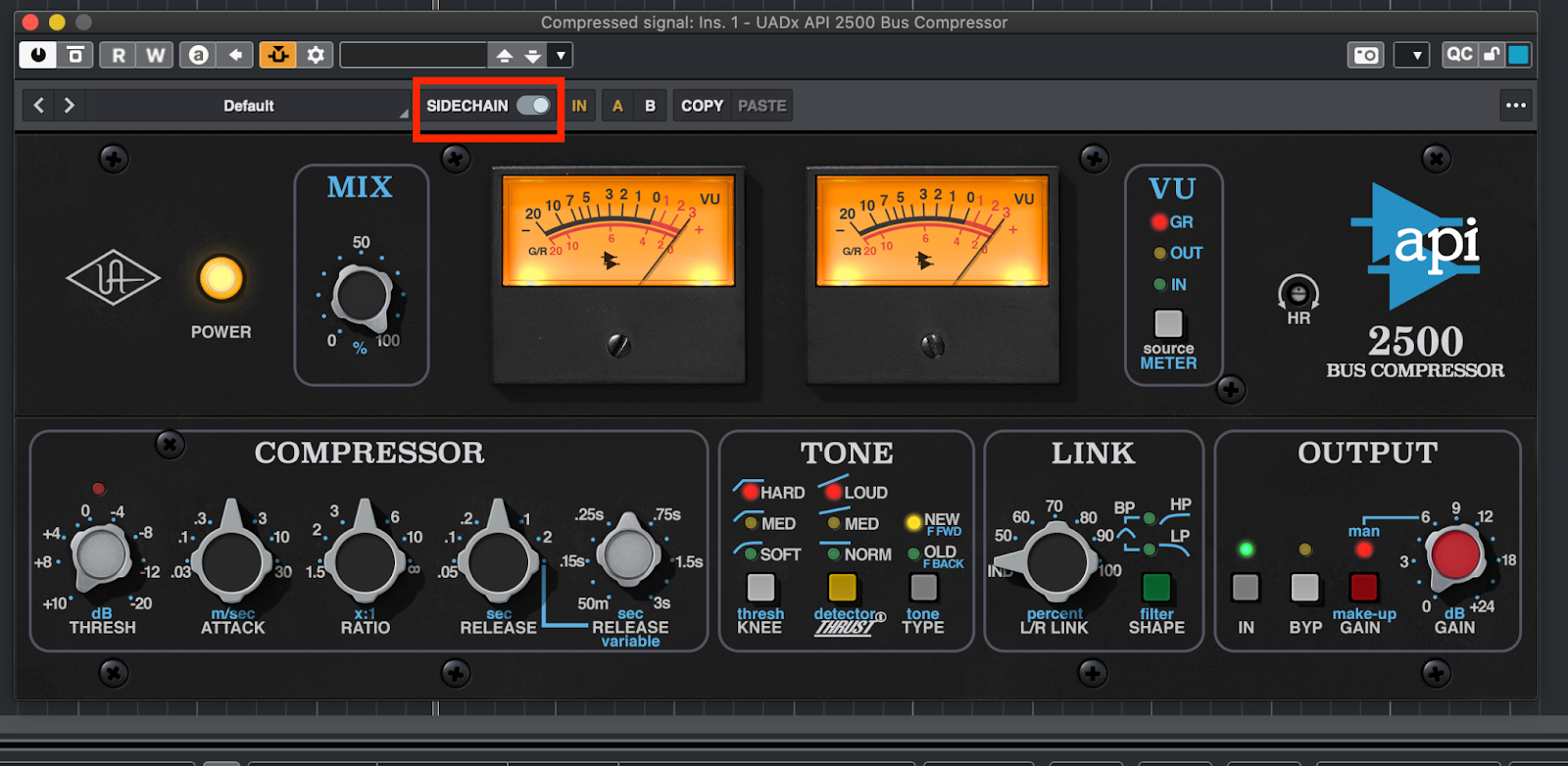Click the red dB GAIN output knob
The width and height of the screenshot is (1568, 766).
click(1455, 555)
